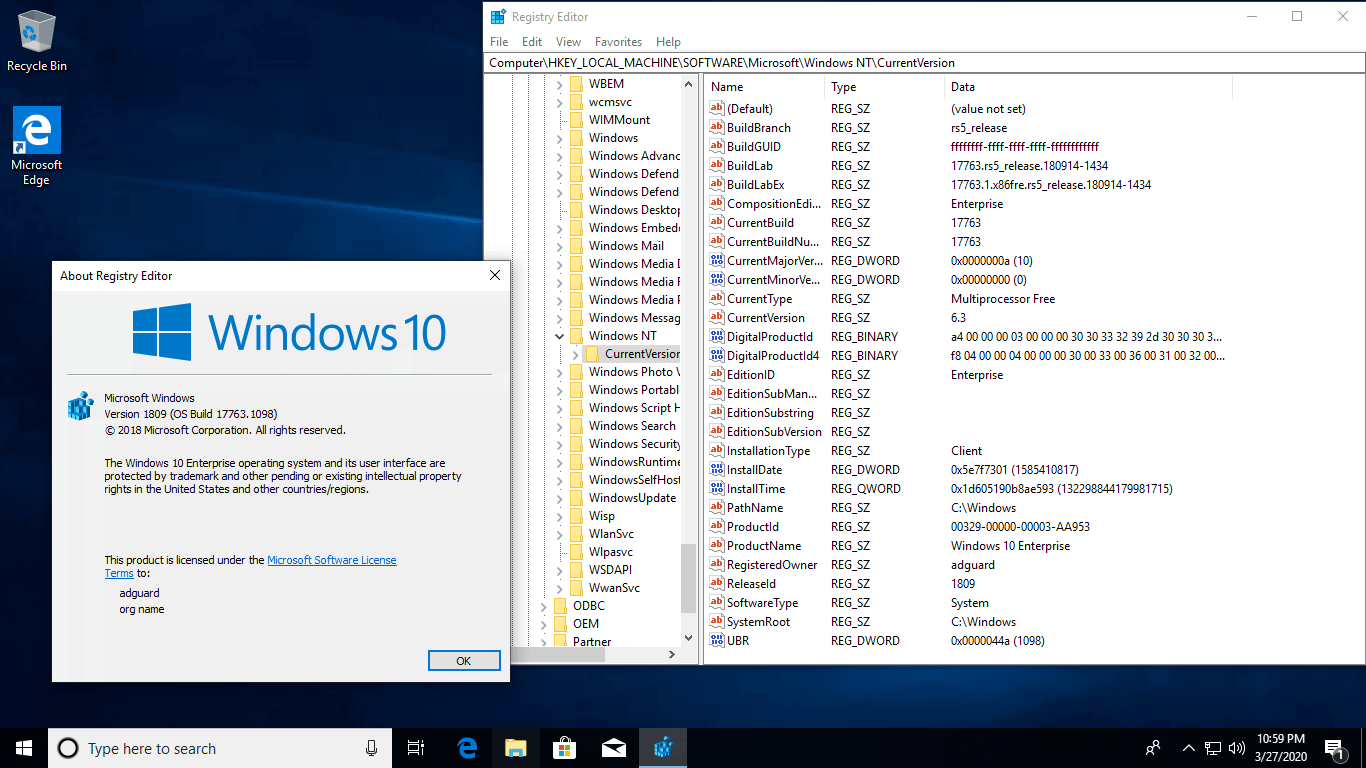Click the microphone icon in taskbar search
The width and height of the screenshot is (1366, 768).
click(371, 748)
